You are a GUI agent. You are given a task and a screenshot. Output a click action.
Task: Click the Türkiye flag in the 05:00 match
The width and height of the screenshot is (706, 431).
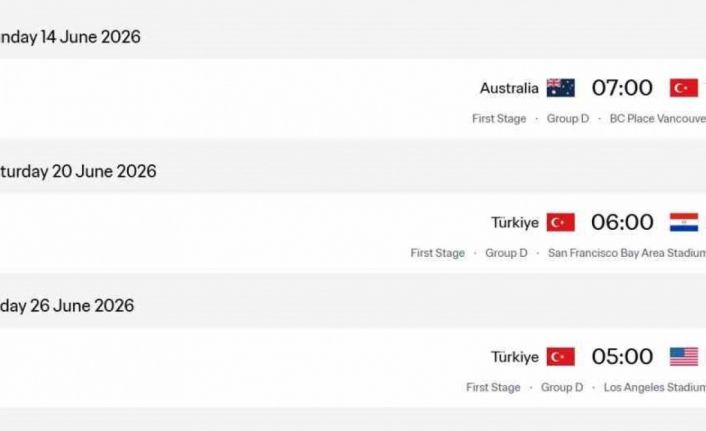561,357
